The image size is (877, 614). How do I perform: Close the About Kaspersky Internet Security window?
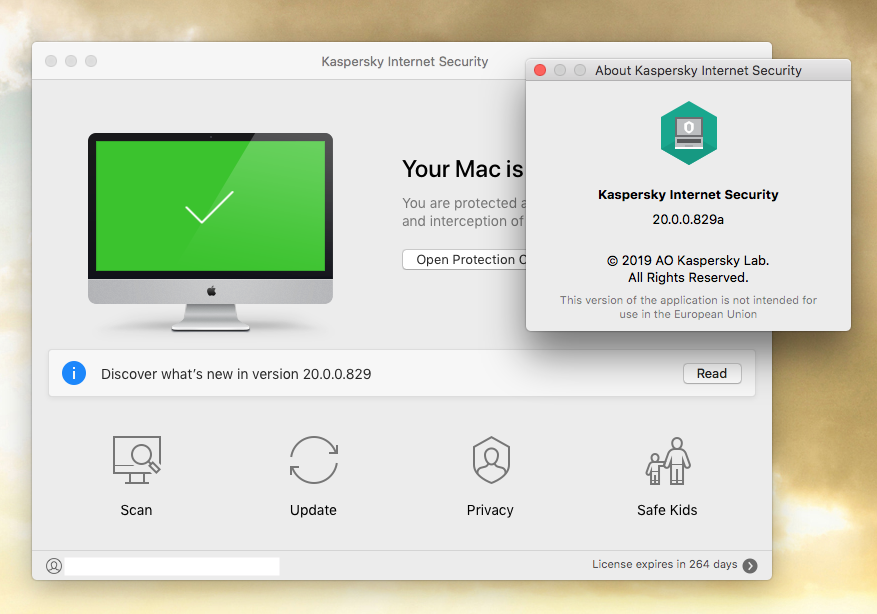click(x=540, y=70)
